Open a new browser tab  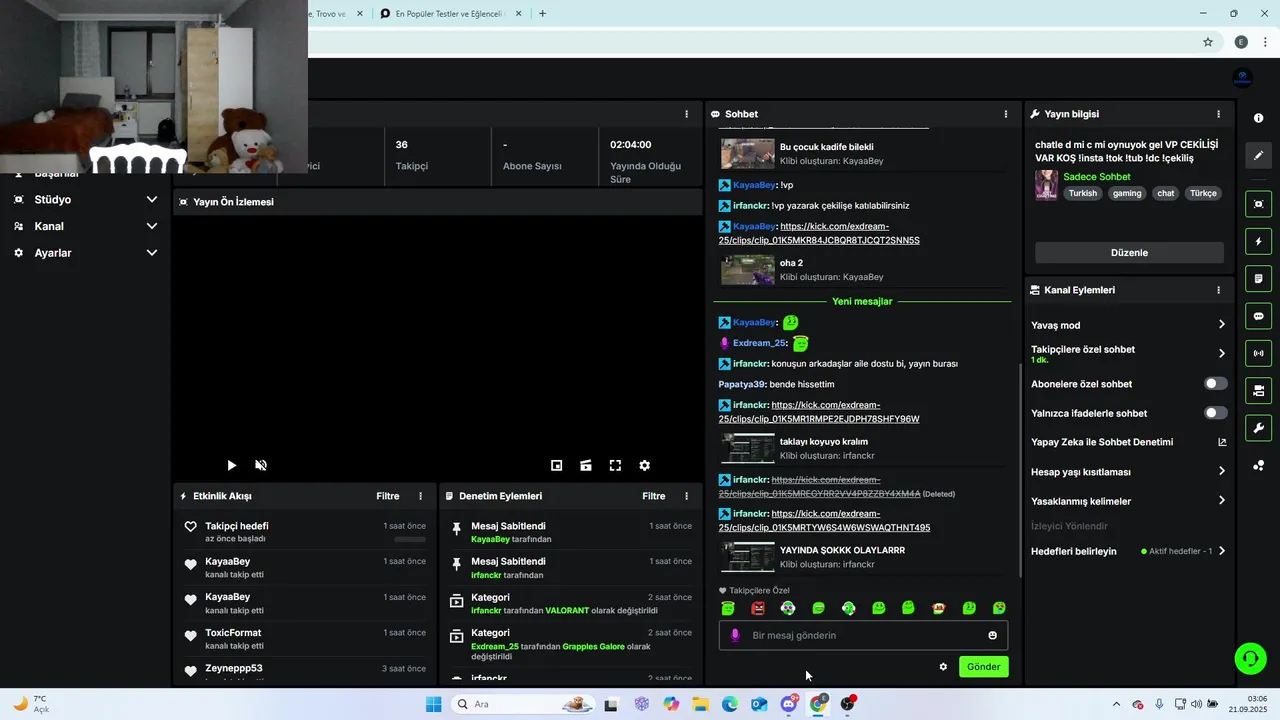(x=543, y=14)
